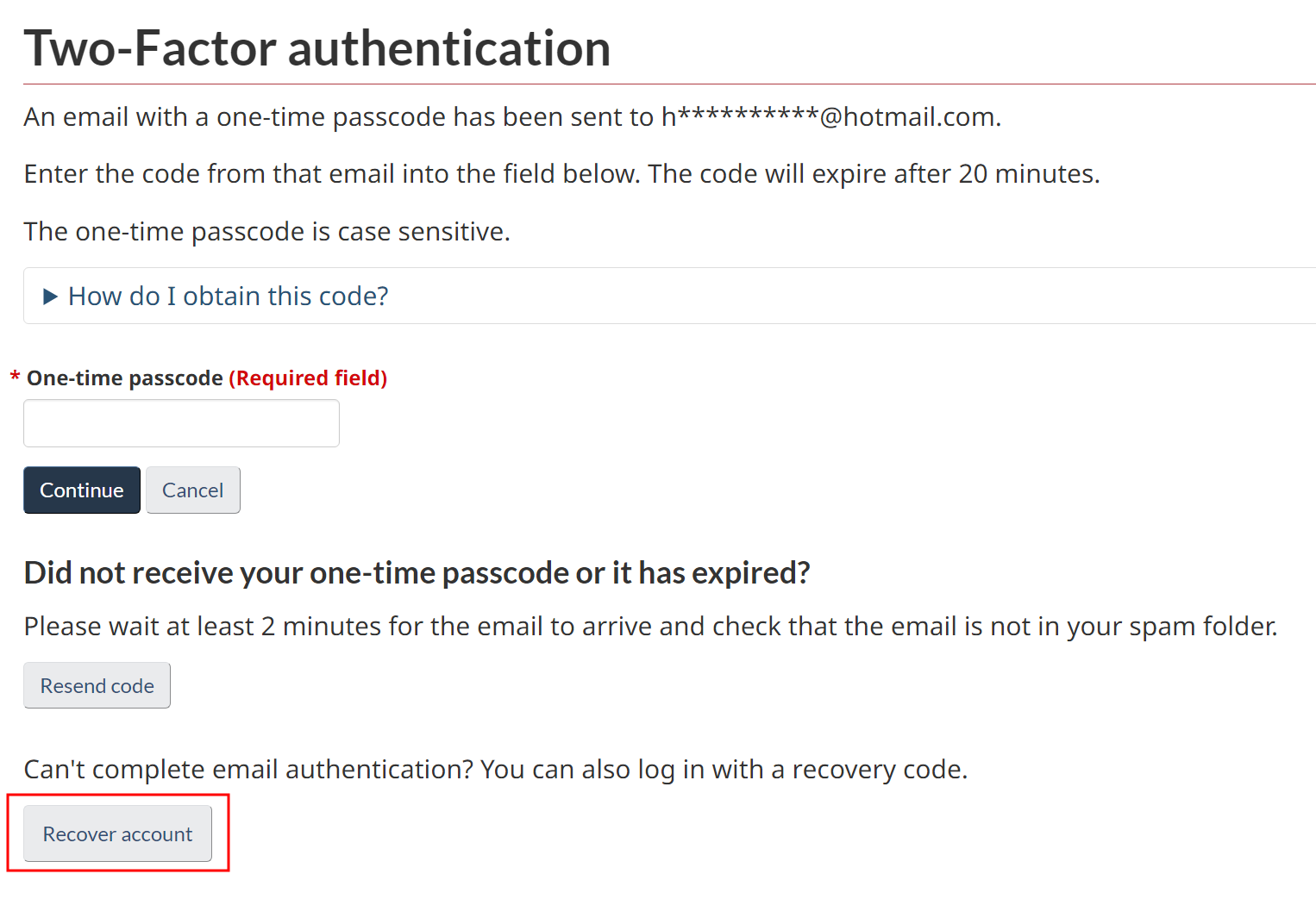Viewport: 1316px width, 899px height.
Task: Click the red '(Required field)' text
Action: pos(308,378)
